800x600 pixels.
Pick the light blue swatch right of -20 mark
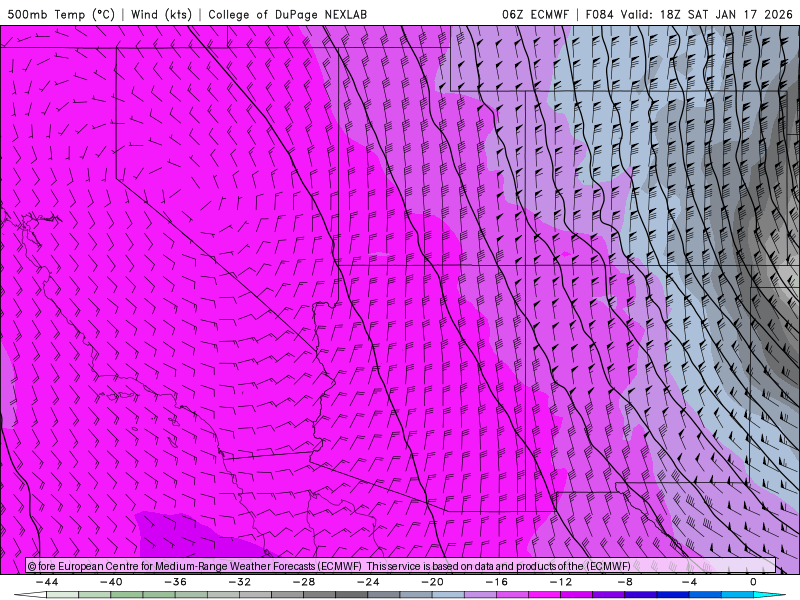448,595
